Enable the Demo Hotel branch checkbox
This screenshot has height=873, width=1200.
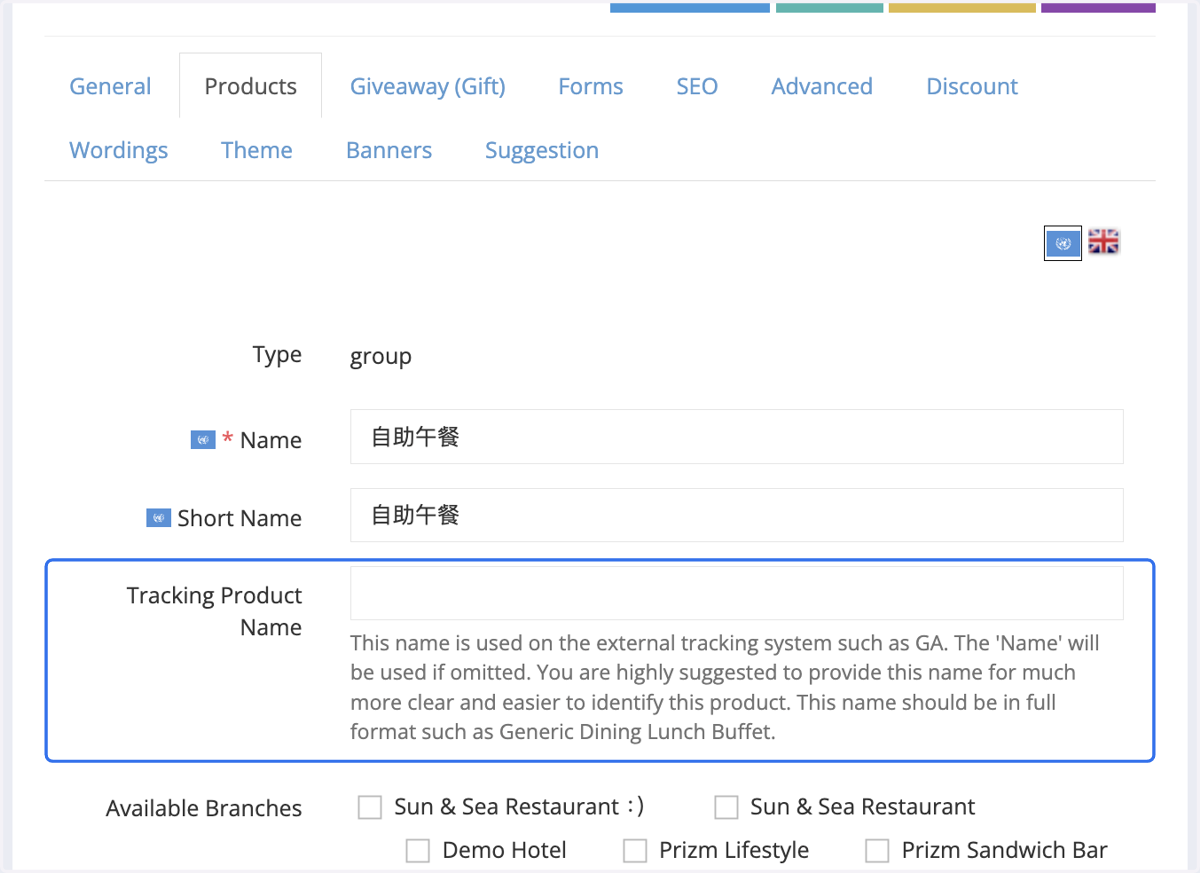click(x=418, y=851)
